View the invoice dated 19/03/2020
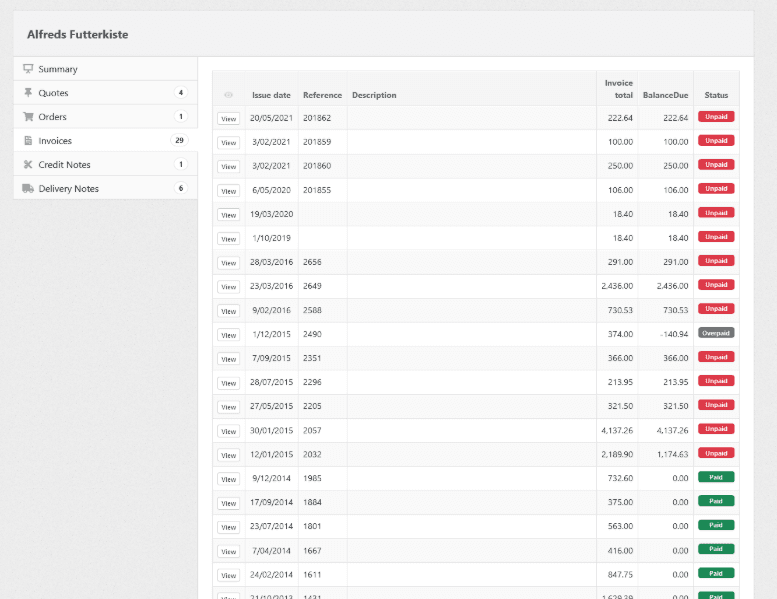Image resolution: width=777 pixels, height=599 pixels. 228,215
